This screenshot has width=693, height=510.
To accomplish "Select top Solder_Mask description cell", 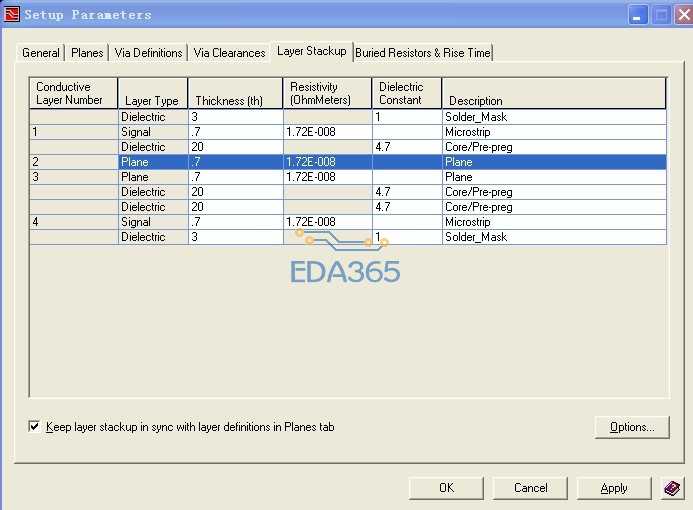I will pyautogui.click(x=554, y=117).
